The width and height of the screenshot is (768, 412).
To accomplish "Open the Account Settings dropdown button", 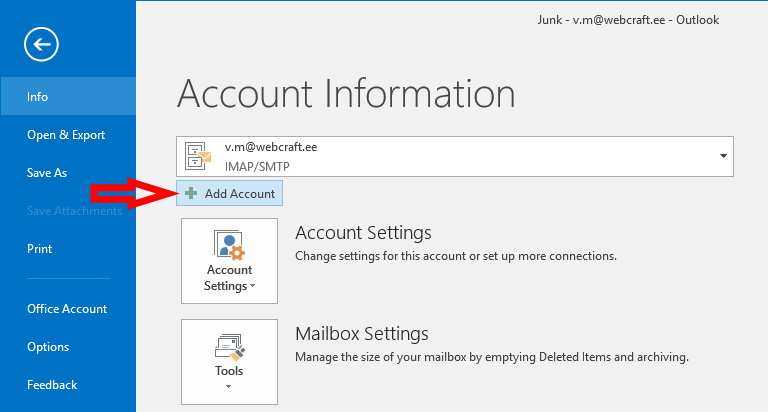I will pyautogui.click(x=229, y=261).
